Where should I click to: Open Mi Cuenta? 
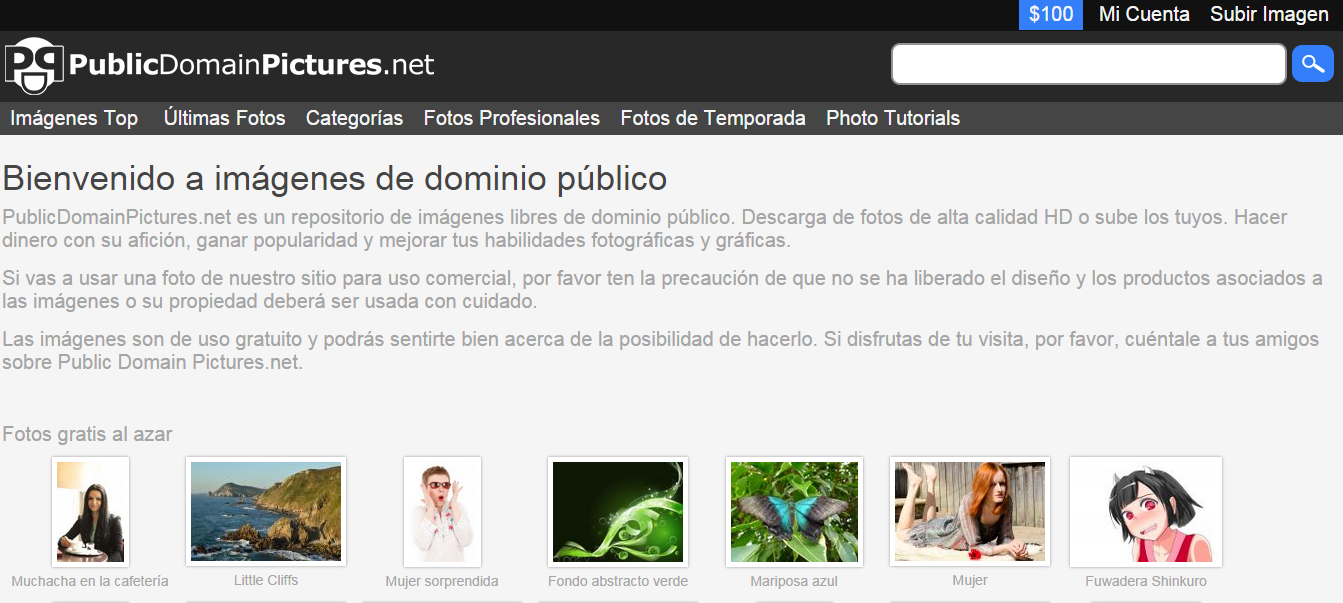[x=1143, y=14]
